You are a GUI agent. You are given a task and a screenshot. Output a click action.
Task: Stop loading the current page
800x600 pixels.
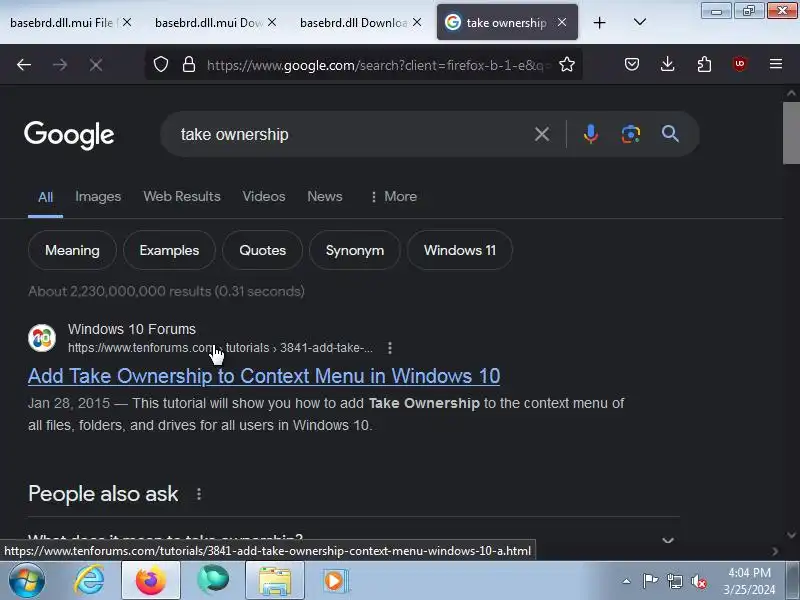pos(96,65)
